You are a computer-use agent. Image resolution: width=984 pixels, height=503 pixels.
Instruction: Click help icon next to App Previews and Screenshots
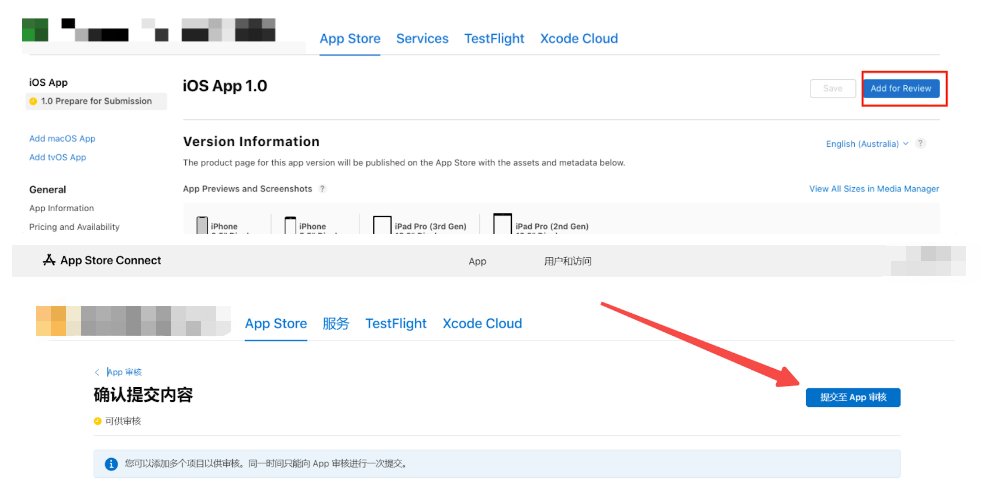coord(322,189)
